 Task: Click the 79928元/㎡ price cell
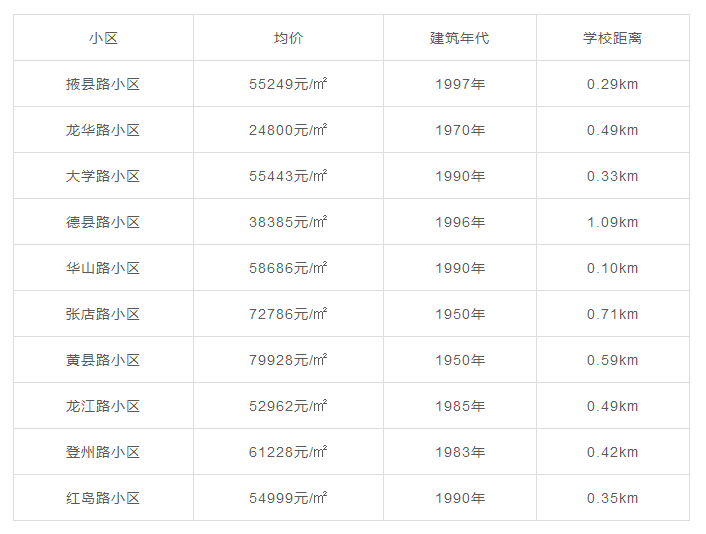(288, 360)
